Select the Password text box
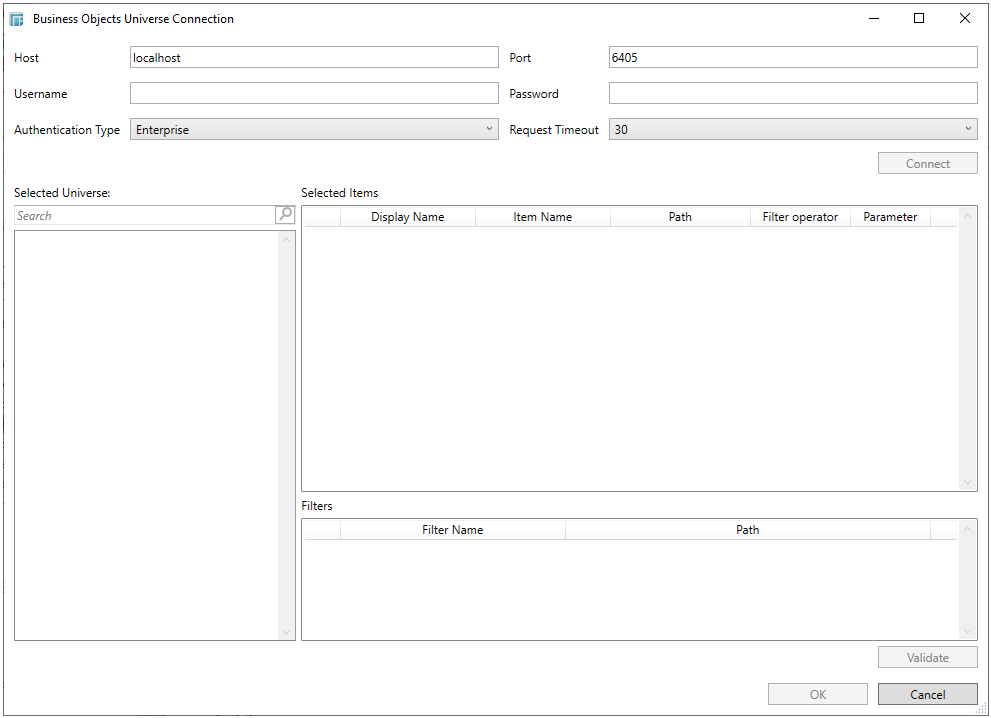This screenshot has width=991, height=718. [x=793, y=94]
